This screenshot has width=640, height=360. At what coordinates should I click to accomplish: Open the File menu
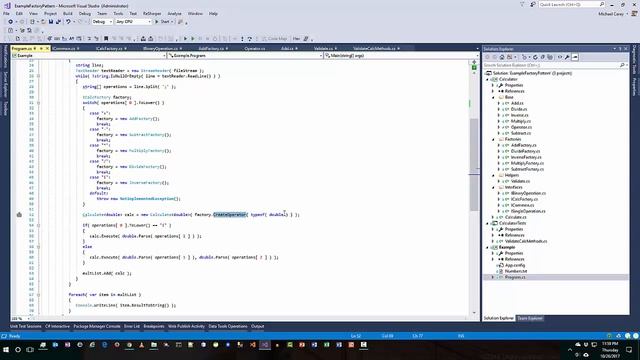[7, 13]
